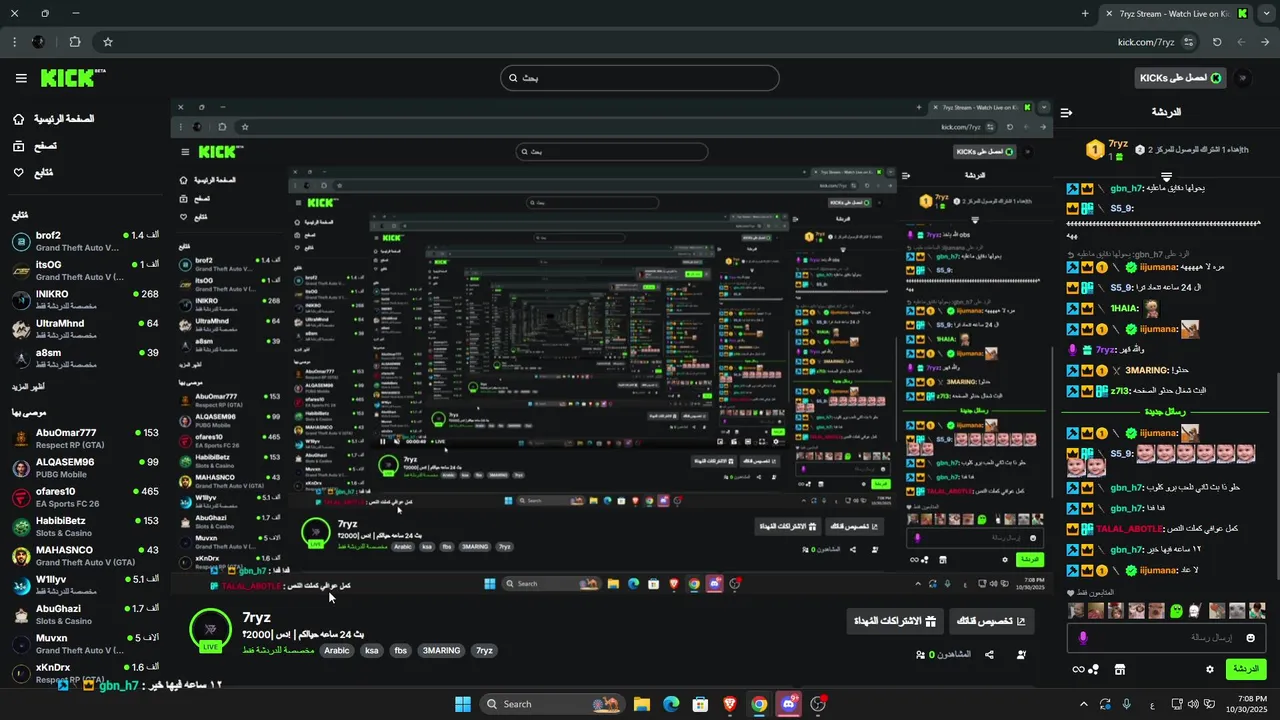Screen dimensions: 1280x720
Task: Bookmark page with star icon
Action: point(107,42)
